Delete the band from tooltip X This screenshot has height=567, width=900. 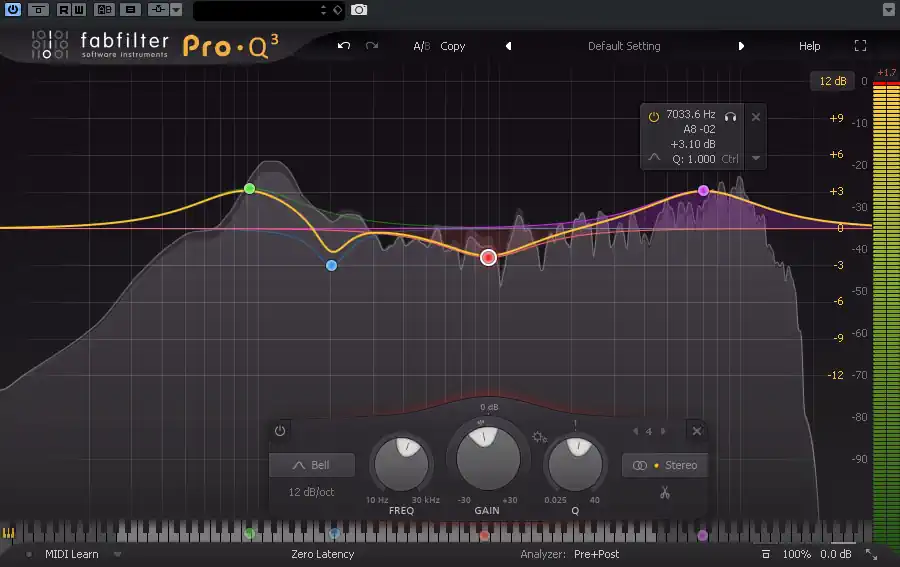(756, 117)
